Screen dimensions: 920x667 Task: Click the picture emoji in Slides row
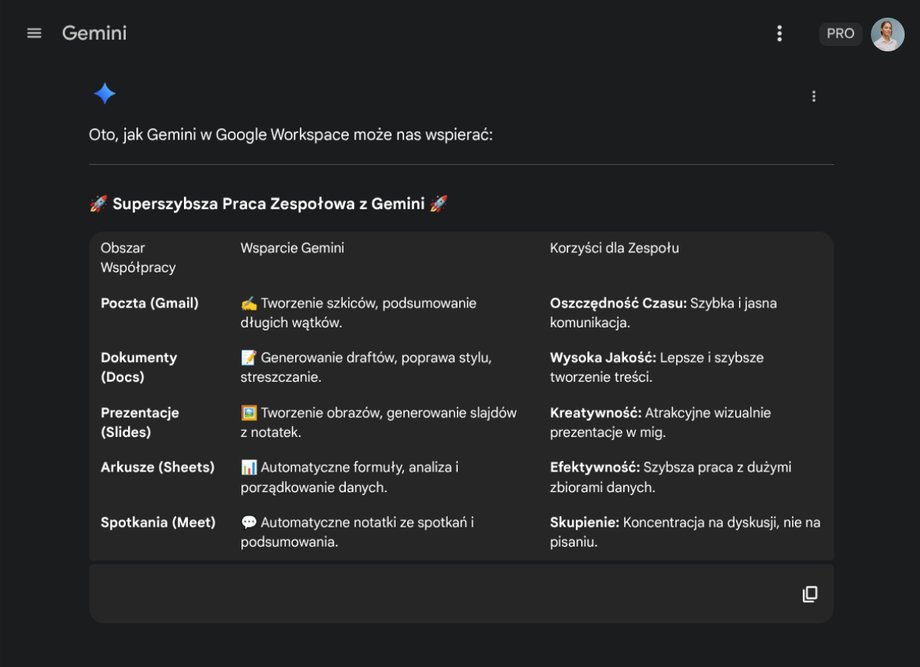(x=249, y=413)
